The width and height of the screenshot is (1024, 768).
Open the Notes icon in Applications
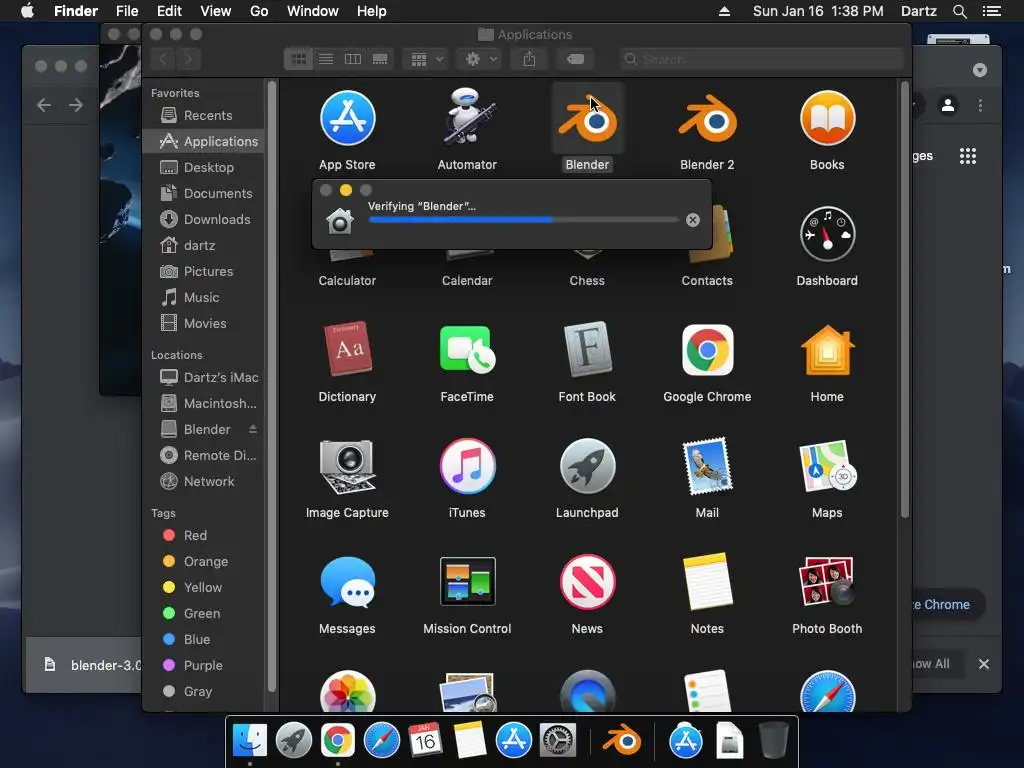(x=707, y=581)
